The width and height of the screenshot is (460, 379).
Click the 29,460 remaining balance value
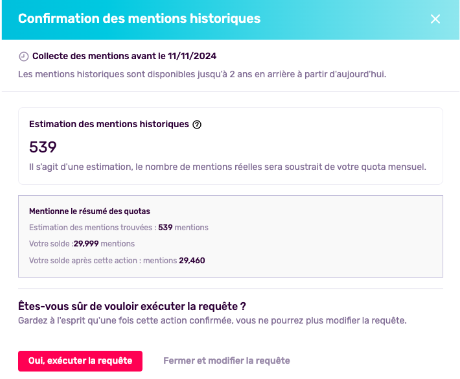(x=192, y=260)
